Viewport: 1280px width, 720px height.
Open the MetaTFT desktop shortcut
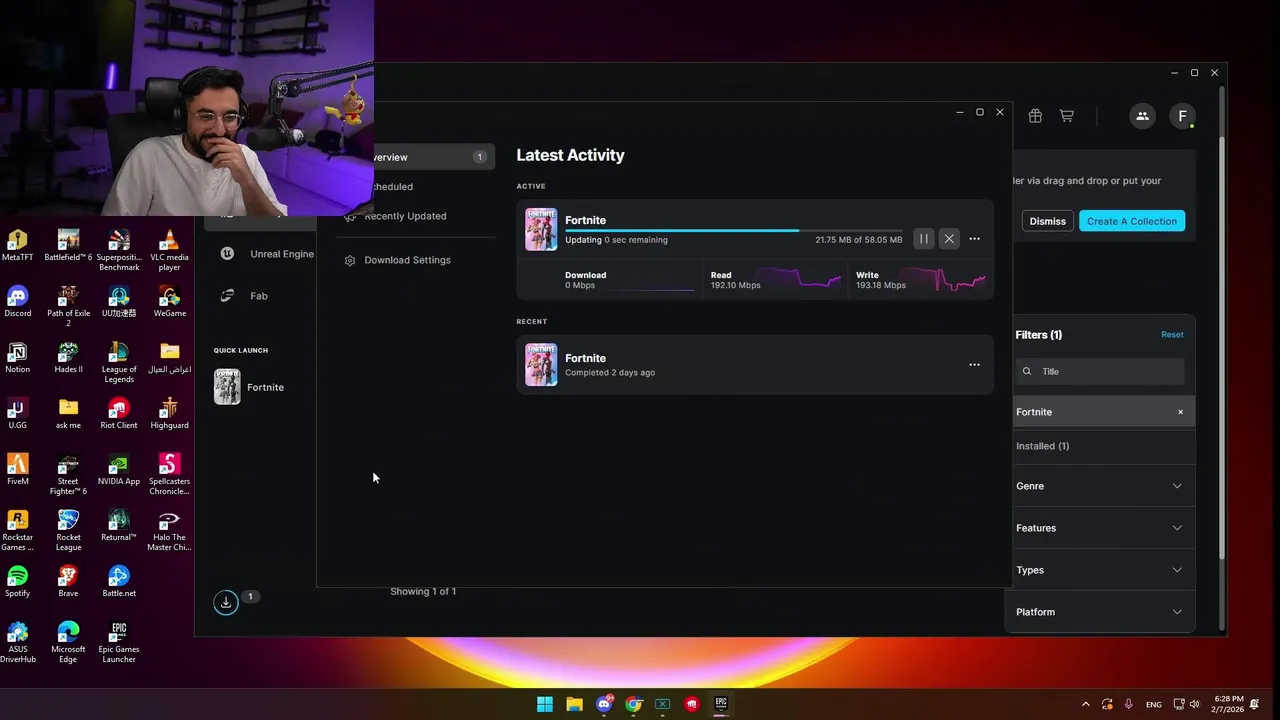(x=17, y=245)
